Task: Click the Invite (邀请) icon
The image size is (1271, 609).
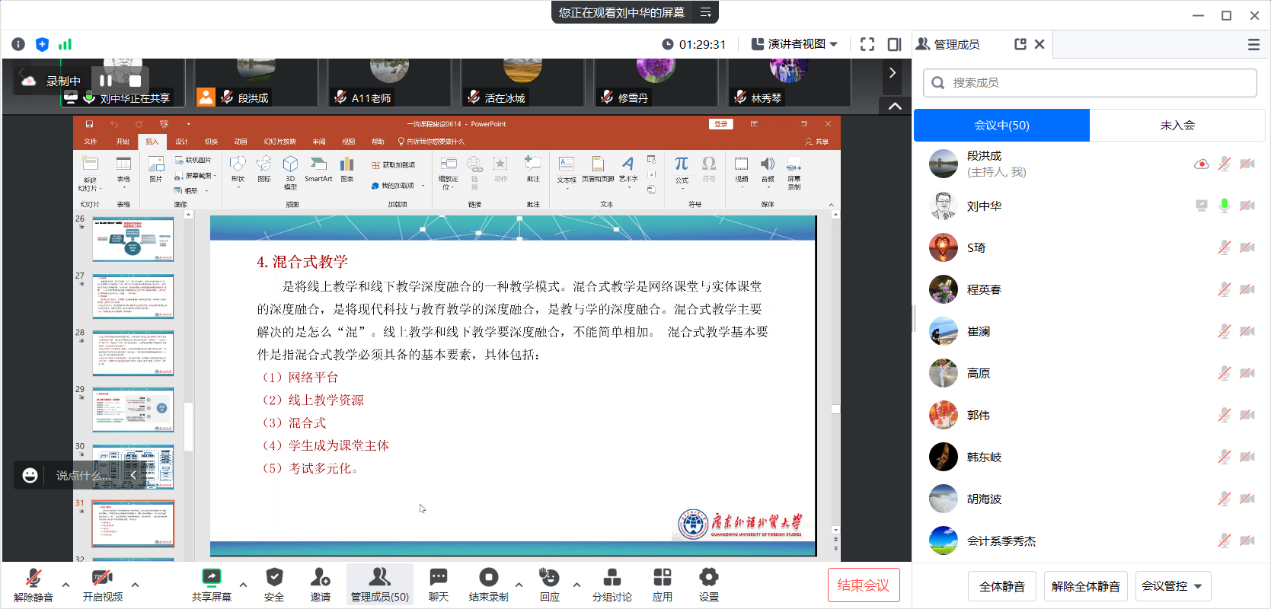Action: coord(320,578)
